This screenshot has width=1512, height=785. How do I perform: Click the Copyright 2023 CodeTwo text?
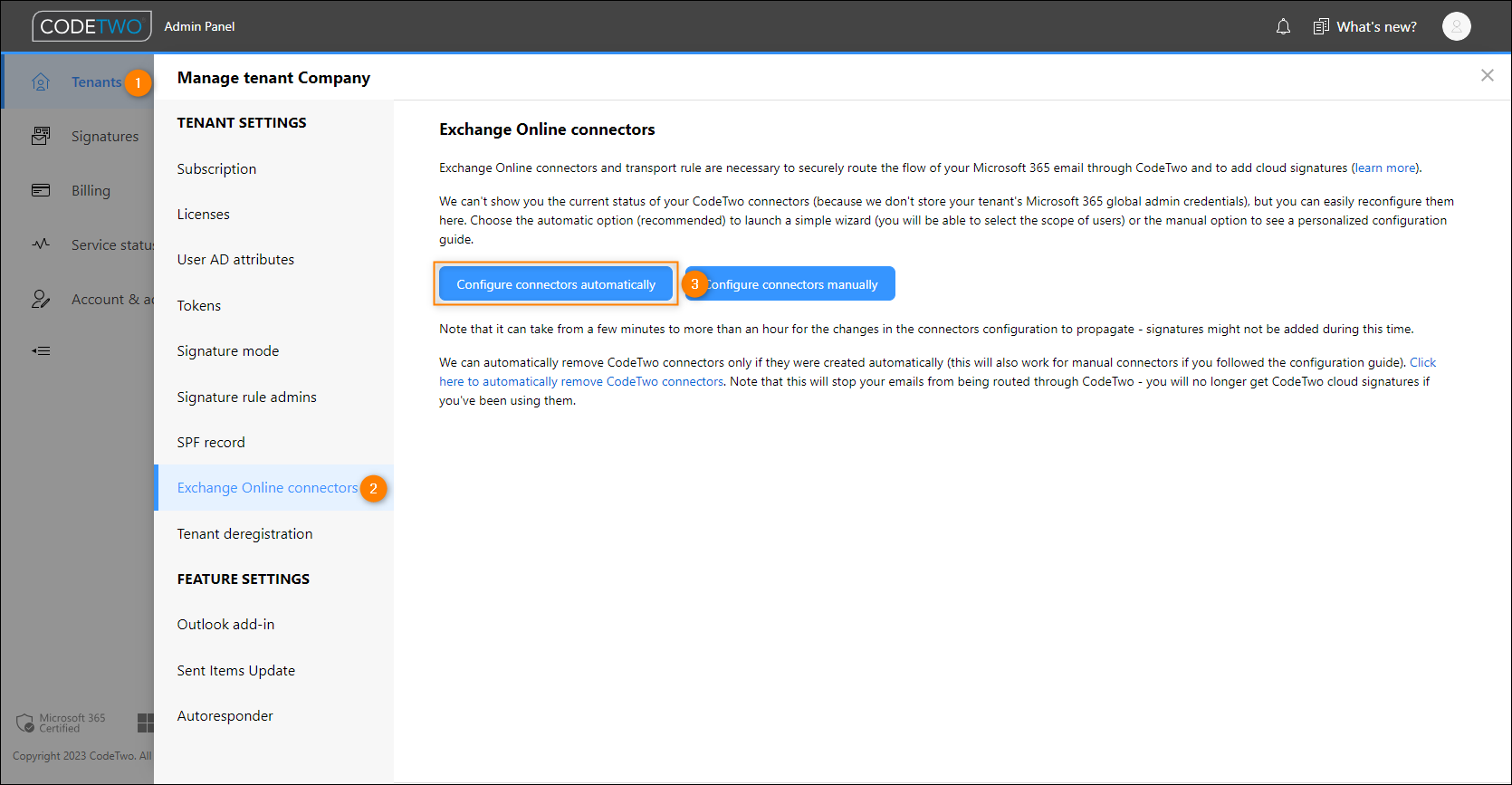(x=82, y=756)
